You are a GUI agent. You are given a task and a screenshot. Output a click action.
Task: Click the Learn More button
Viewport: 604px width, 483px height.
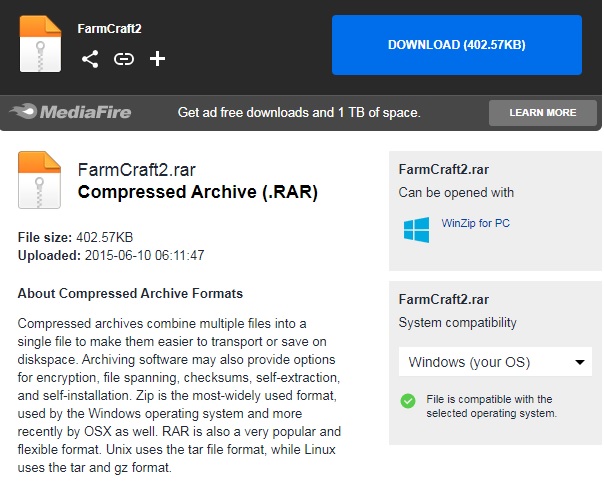[542, 113]
